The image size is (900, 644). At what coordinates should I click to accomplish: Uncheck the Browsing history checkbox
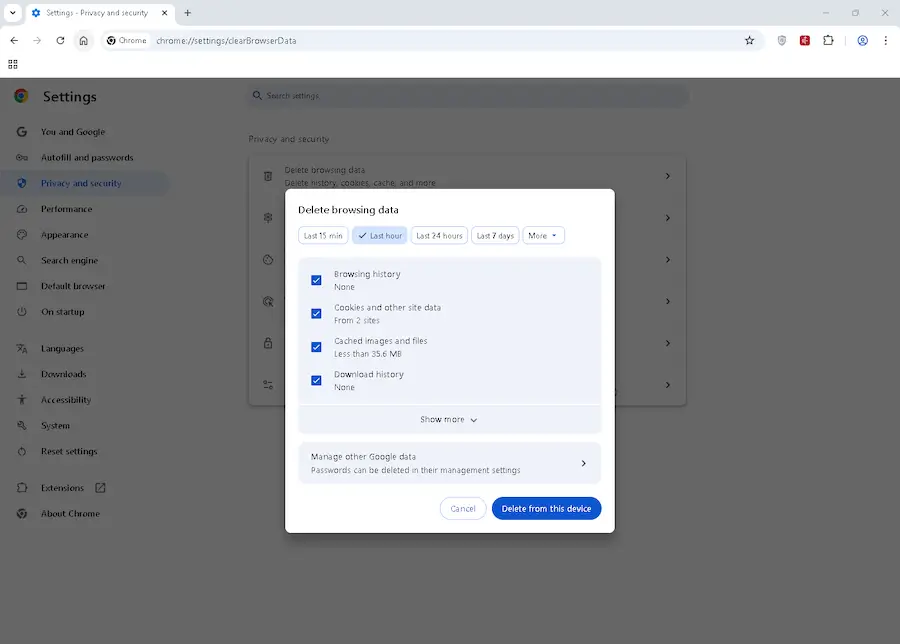click(316, 280)
